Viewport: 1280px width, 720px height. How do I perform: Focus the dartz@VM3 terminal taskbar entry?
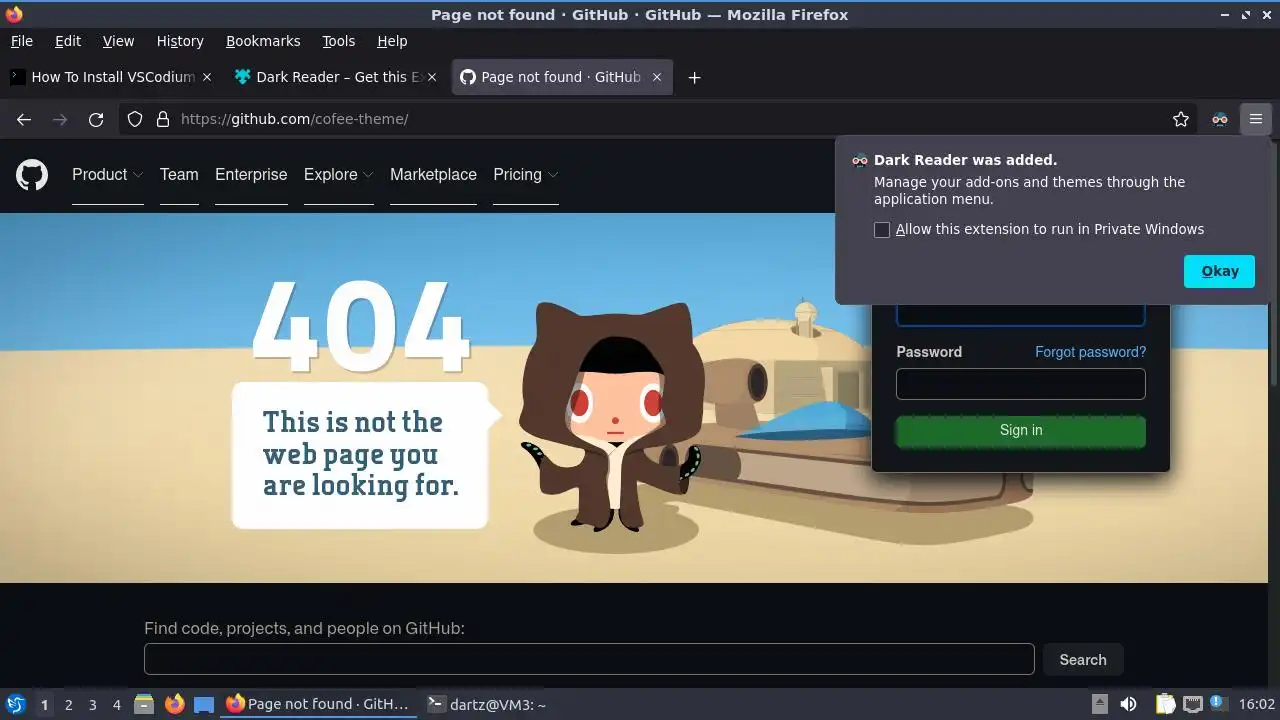(487, 704)
